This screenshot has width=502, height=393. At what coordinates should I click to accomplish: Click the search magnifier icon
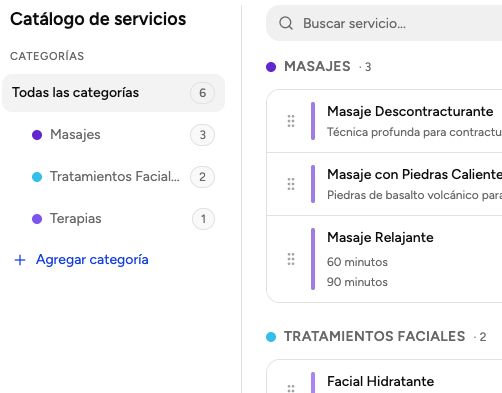[x=286, y=23]
